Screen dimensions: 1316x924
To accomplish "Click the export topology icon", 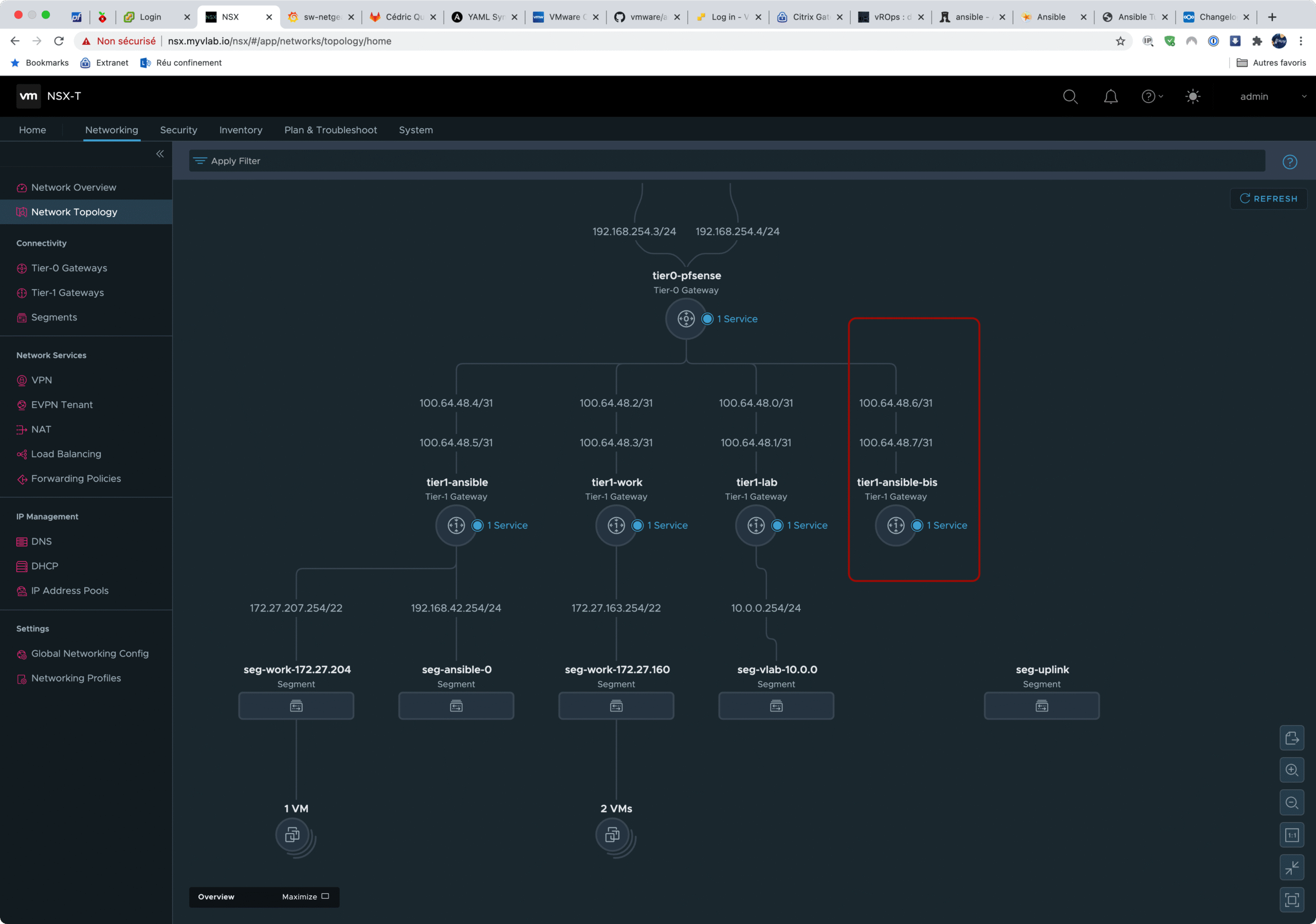I will click(x=1291, y=738).
